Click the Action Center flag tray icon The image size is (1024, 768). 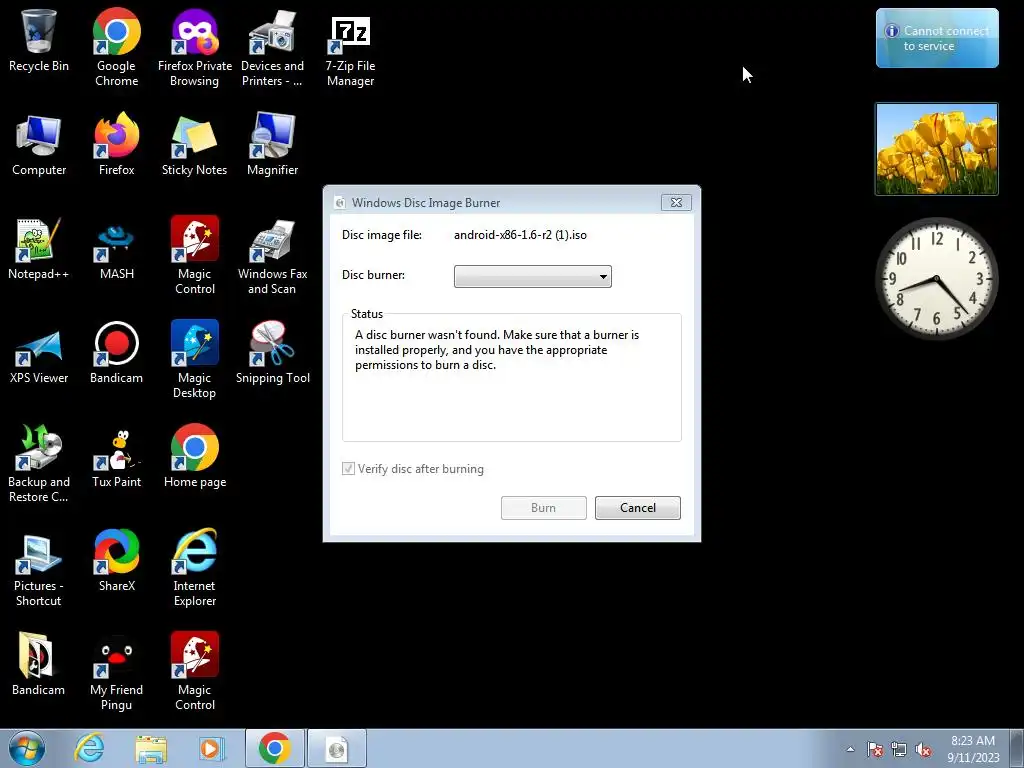click(875, 749)
